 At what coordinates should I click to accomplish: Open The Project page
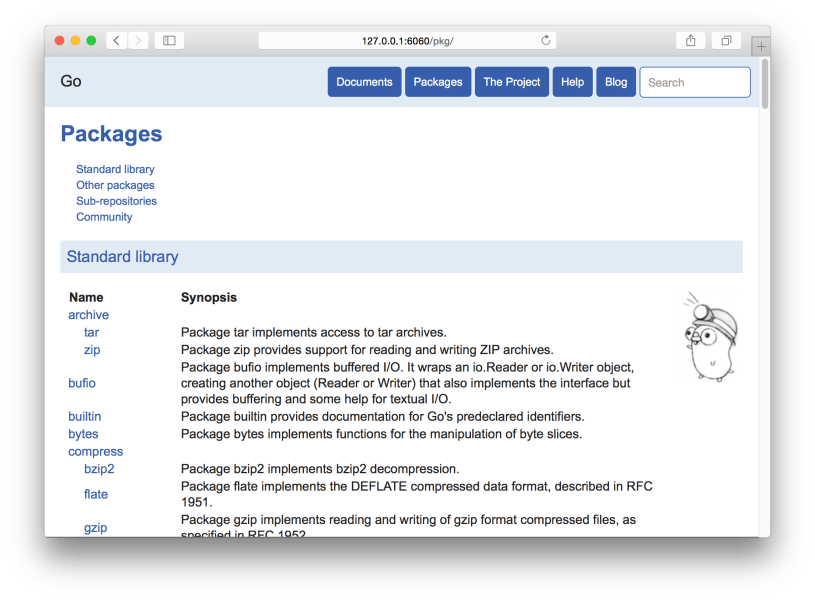[512, 82]
